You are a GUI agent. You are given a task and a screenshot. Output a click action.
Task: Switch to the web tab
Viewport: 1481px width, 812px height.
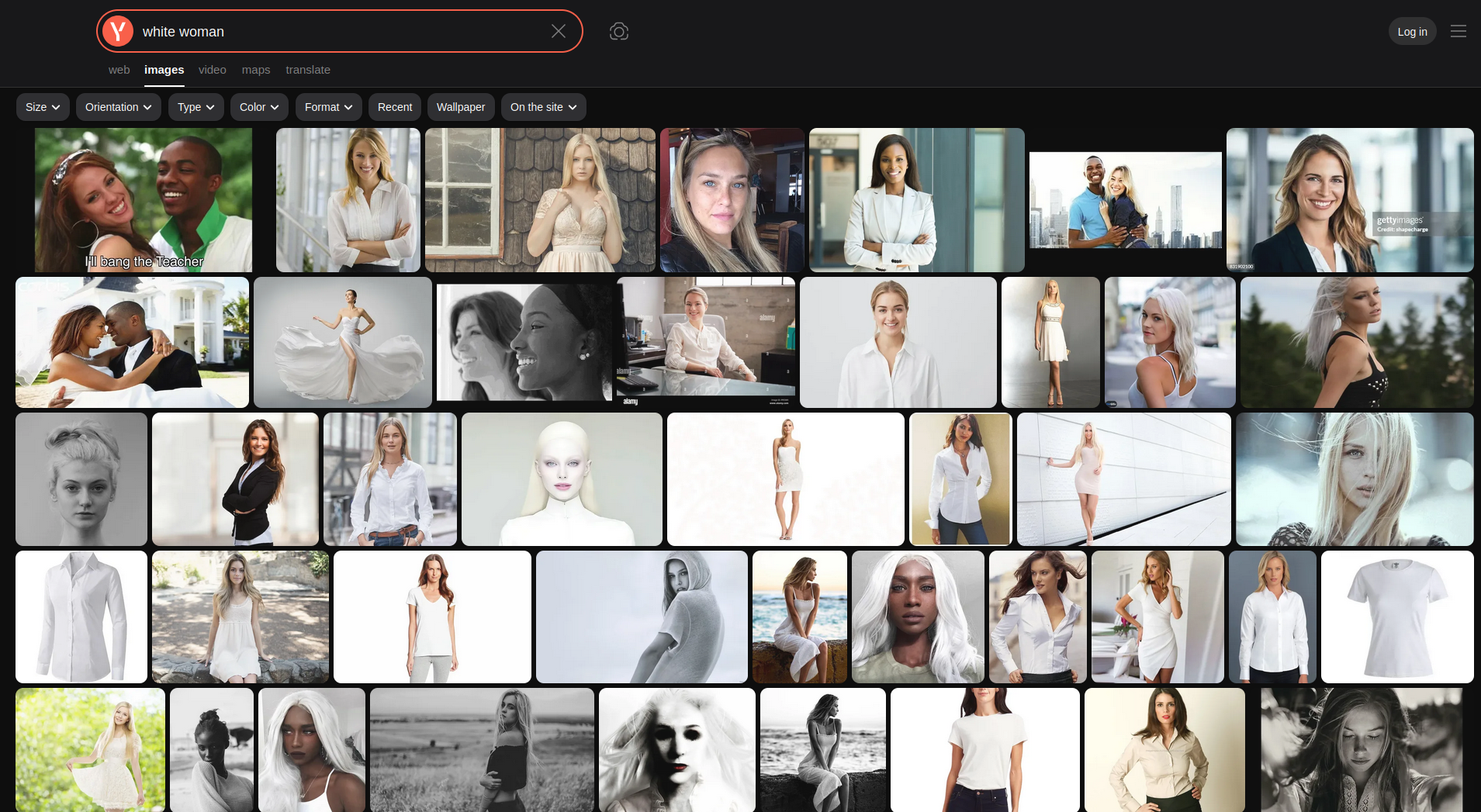point(119,70)
